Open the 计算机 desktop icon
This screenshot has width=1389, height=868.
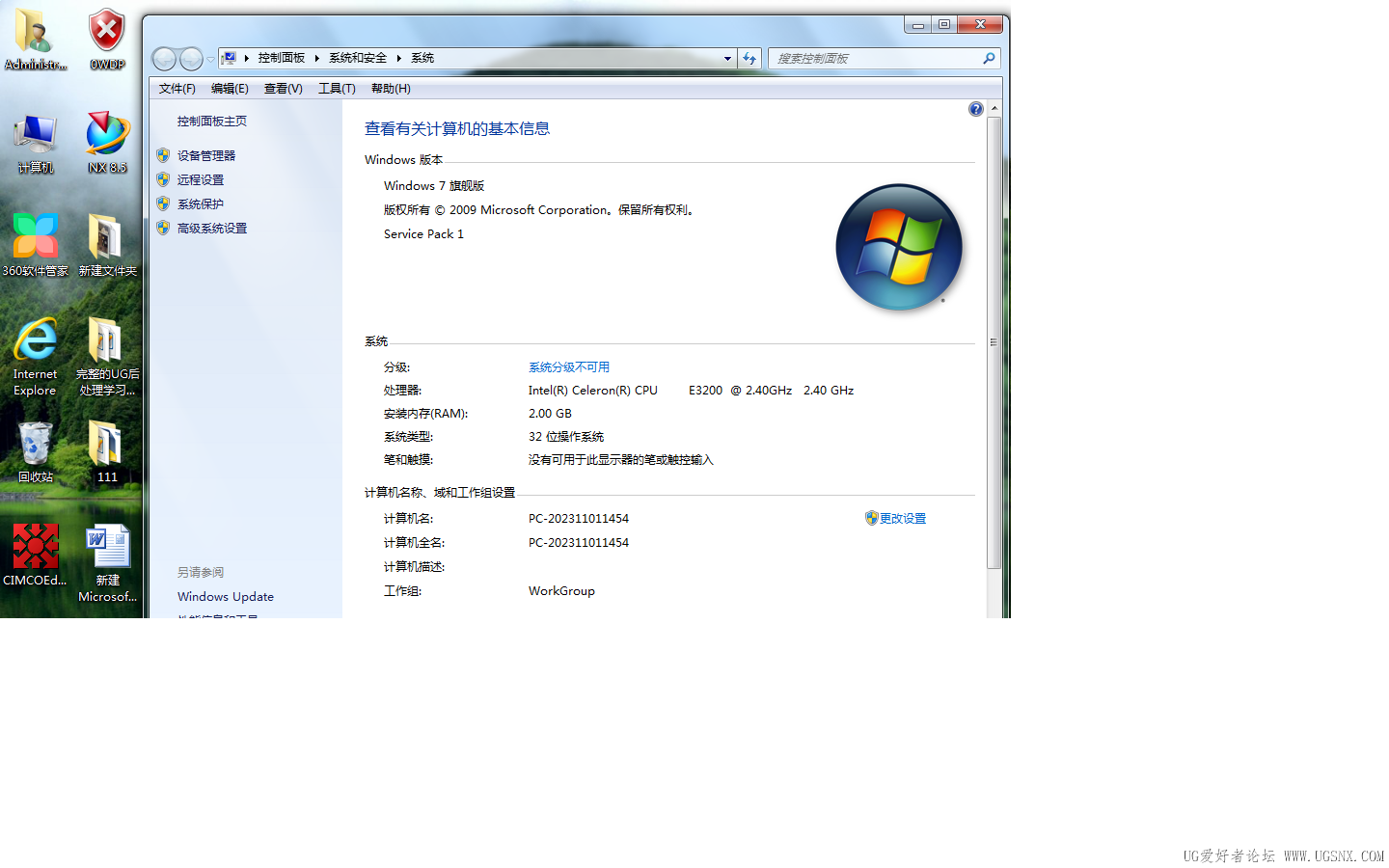tap(36, 143)
